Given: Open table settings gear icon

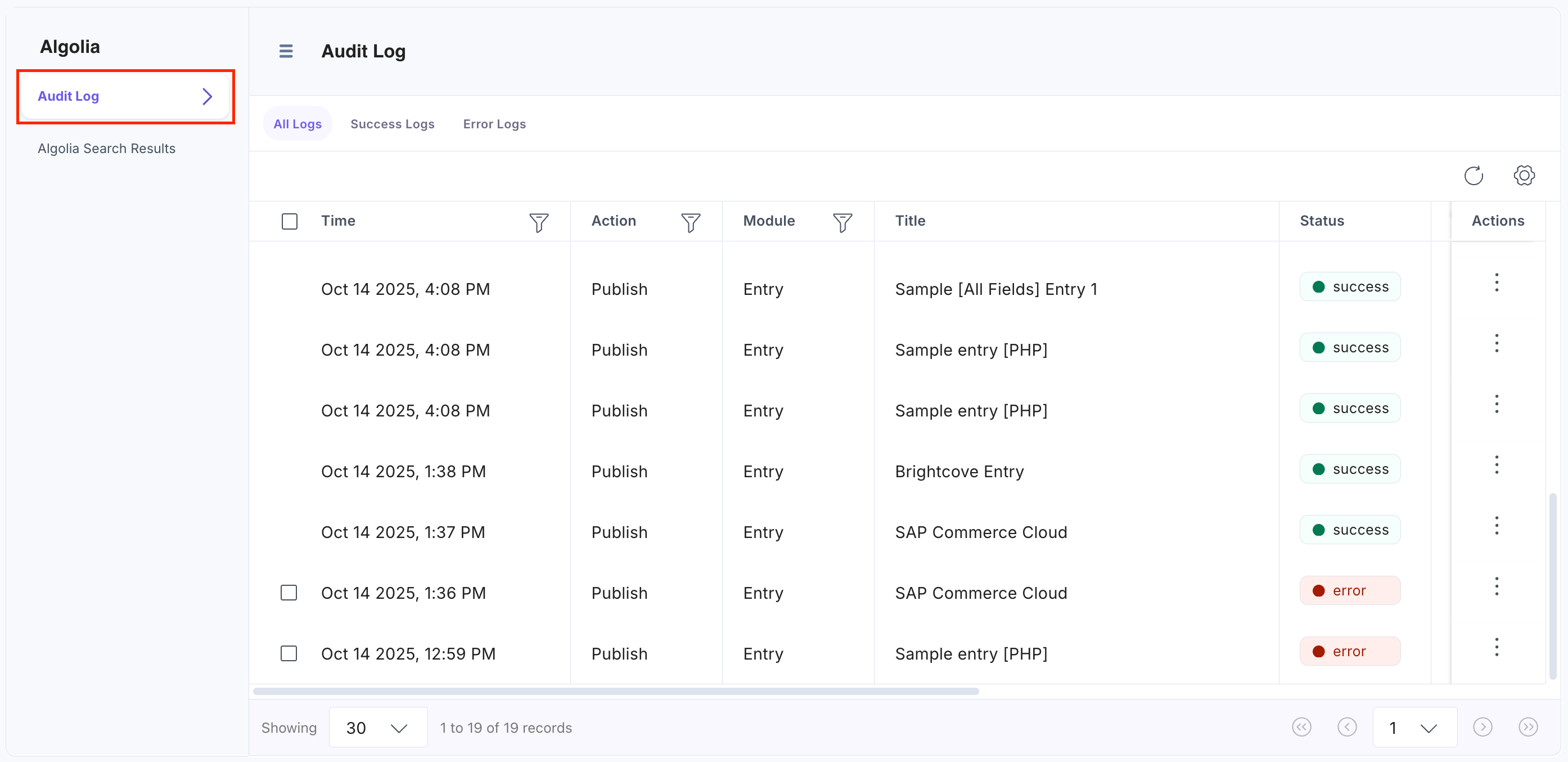Looking at the screenshot, I should [x=1524, y=176].
